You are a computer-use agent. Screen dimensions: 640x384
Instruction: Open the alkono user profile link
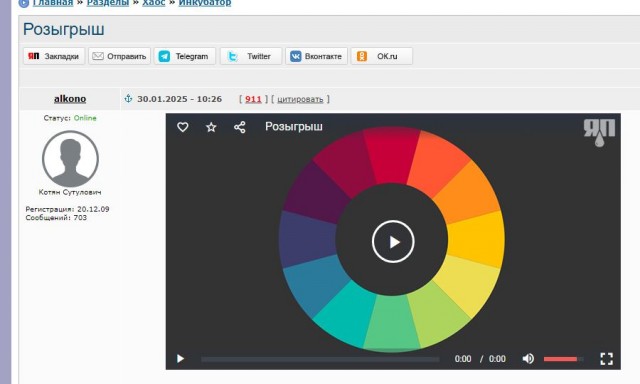70,99
